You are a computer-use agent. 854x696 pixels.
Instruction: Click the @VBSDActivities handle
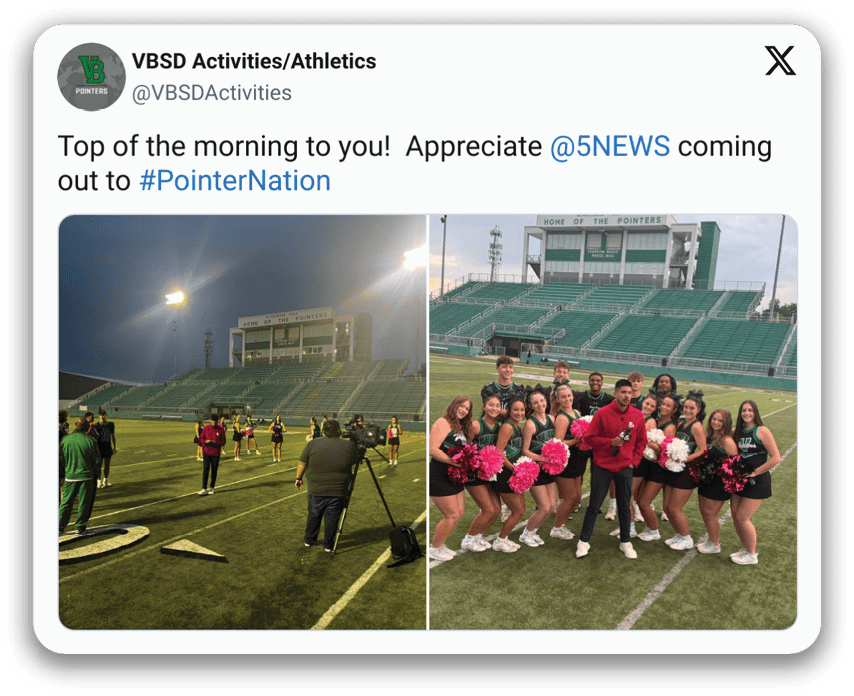click(212, 93)
